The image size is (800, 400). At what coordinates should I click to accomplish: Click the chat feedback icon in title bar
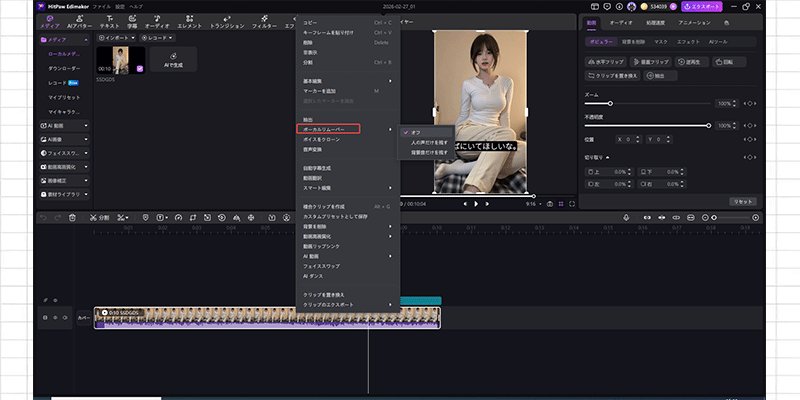point(607,7)
